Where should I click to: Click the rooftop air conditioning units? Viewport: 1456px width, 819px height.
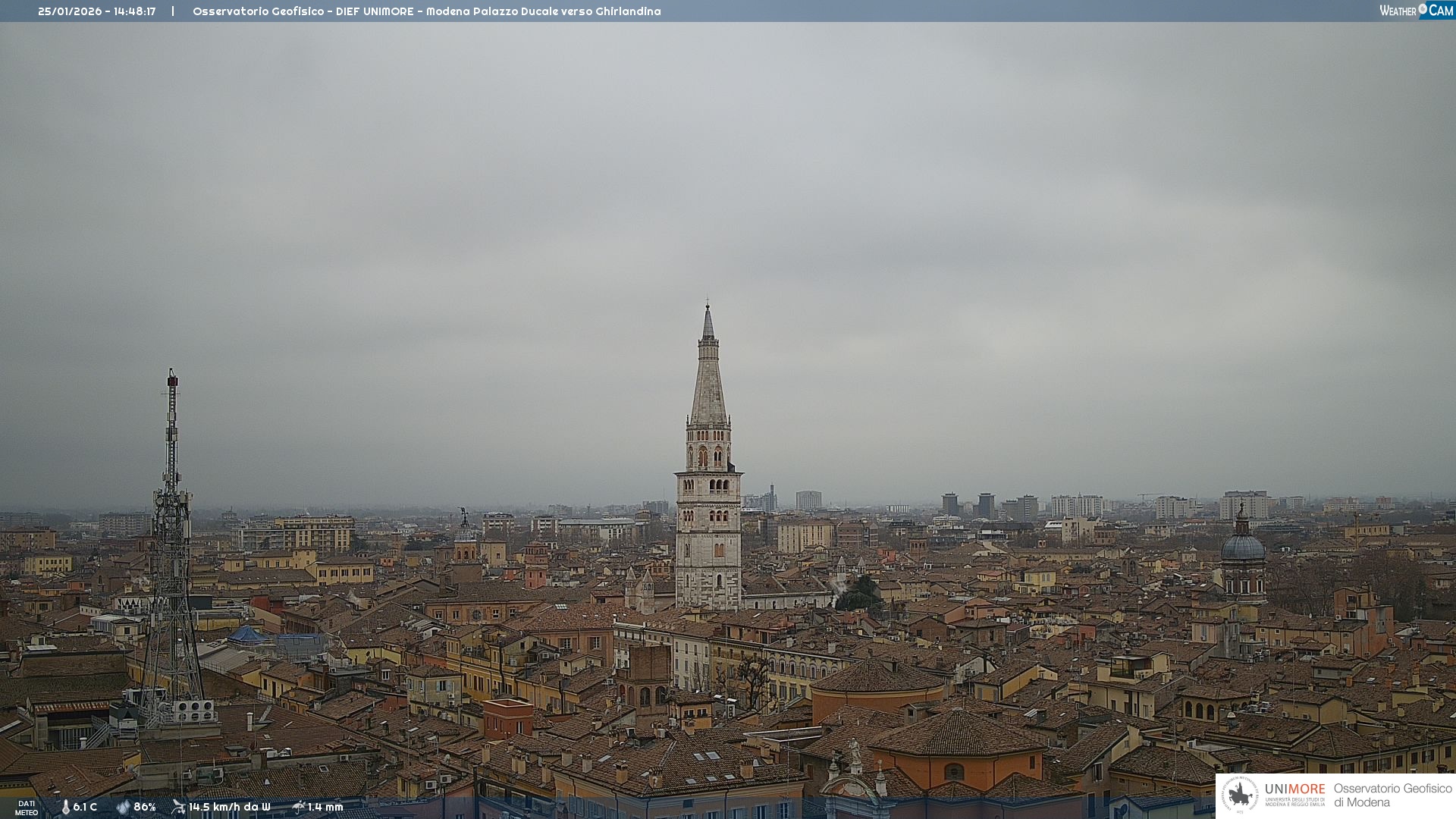coord(194,711)
